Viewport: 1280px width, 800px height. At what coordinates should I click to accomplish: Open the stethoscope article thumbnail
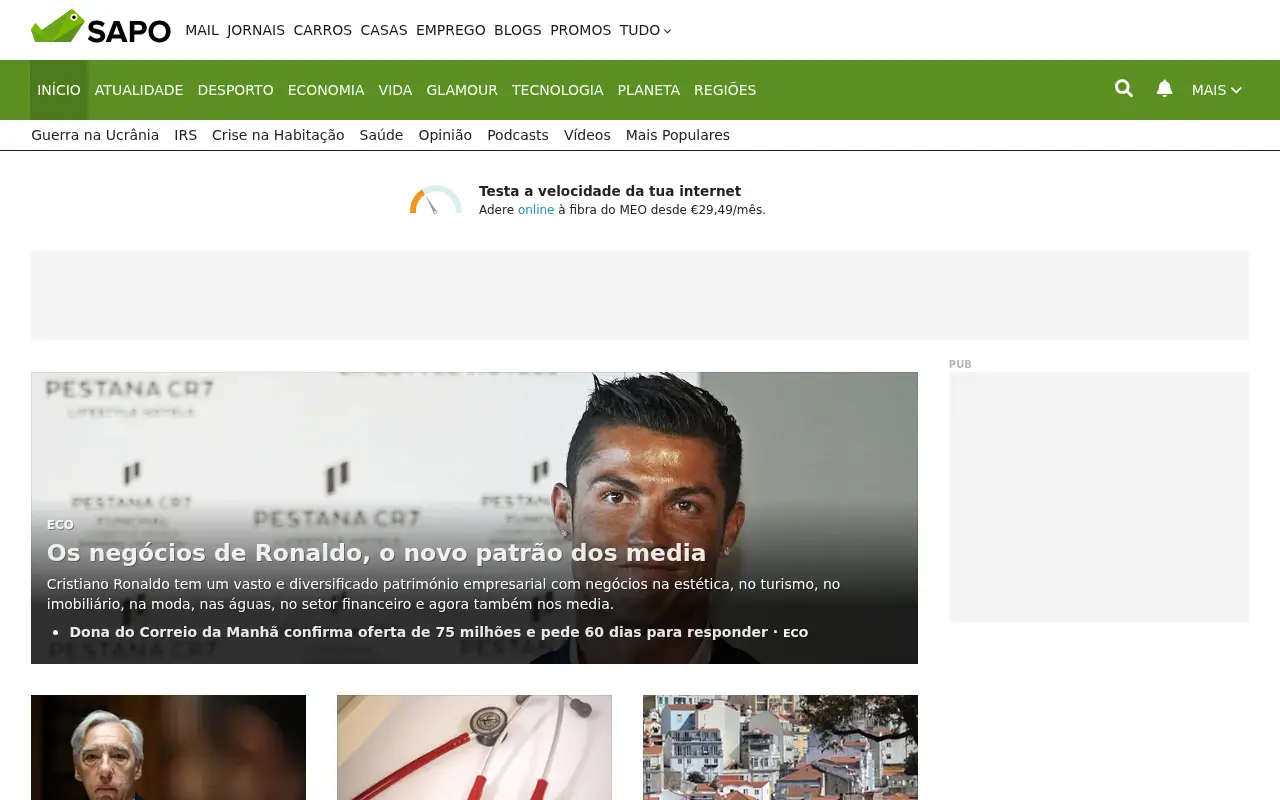tap(474, 747)
